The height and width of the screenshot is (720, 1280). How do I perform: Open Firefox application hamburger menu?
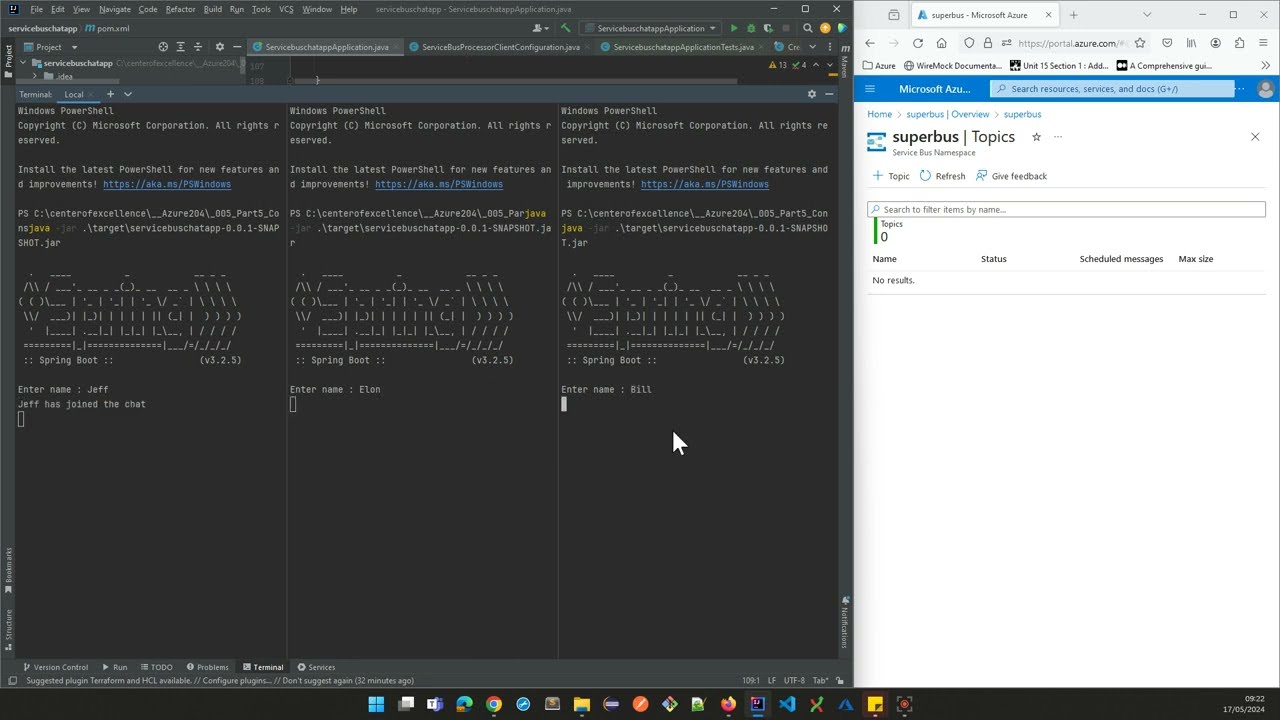click(1264, 43)
